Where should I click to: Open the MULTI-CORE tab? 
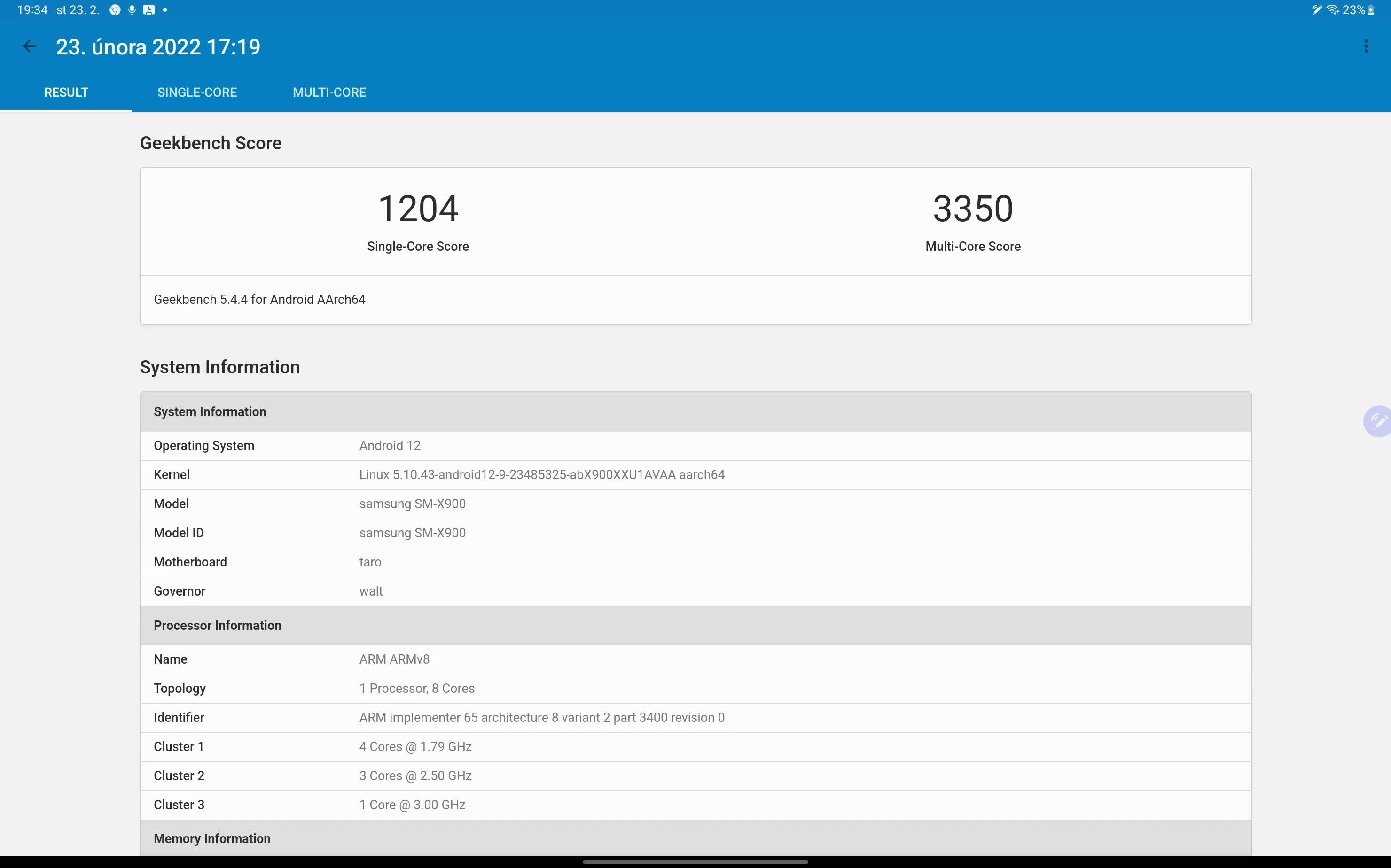pyautogui.click(x=329, y=93)
